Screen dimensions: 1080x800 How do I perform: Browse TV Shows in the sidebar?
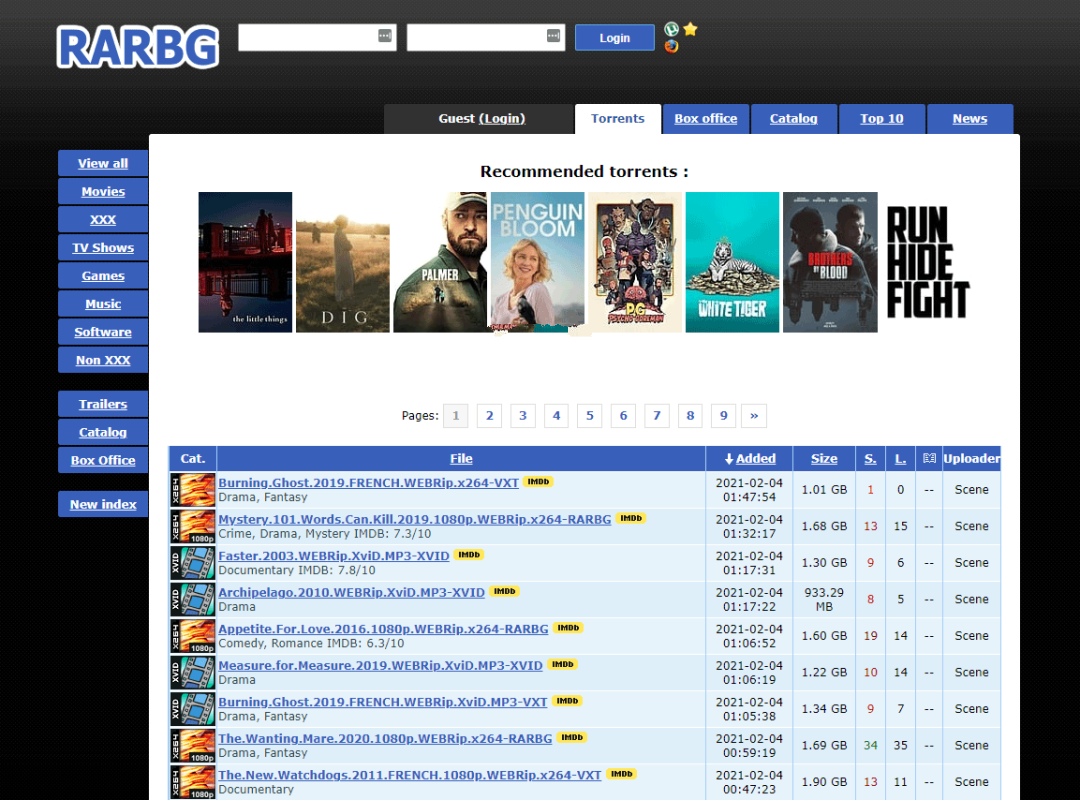(103, 247)
